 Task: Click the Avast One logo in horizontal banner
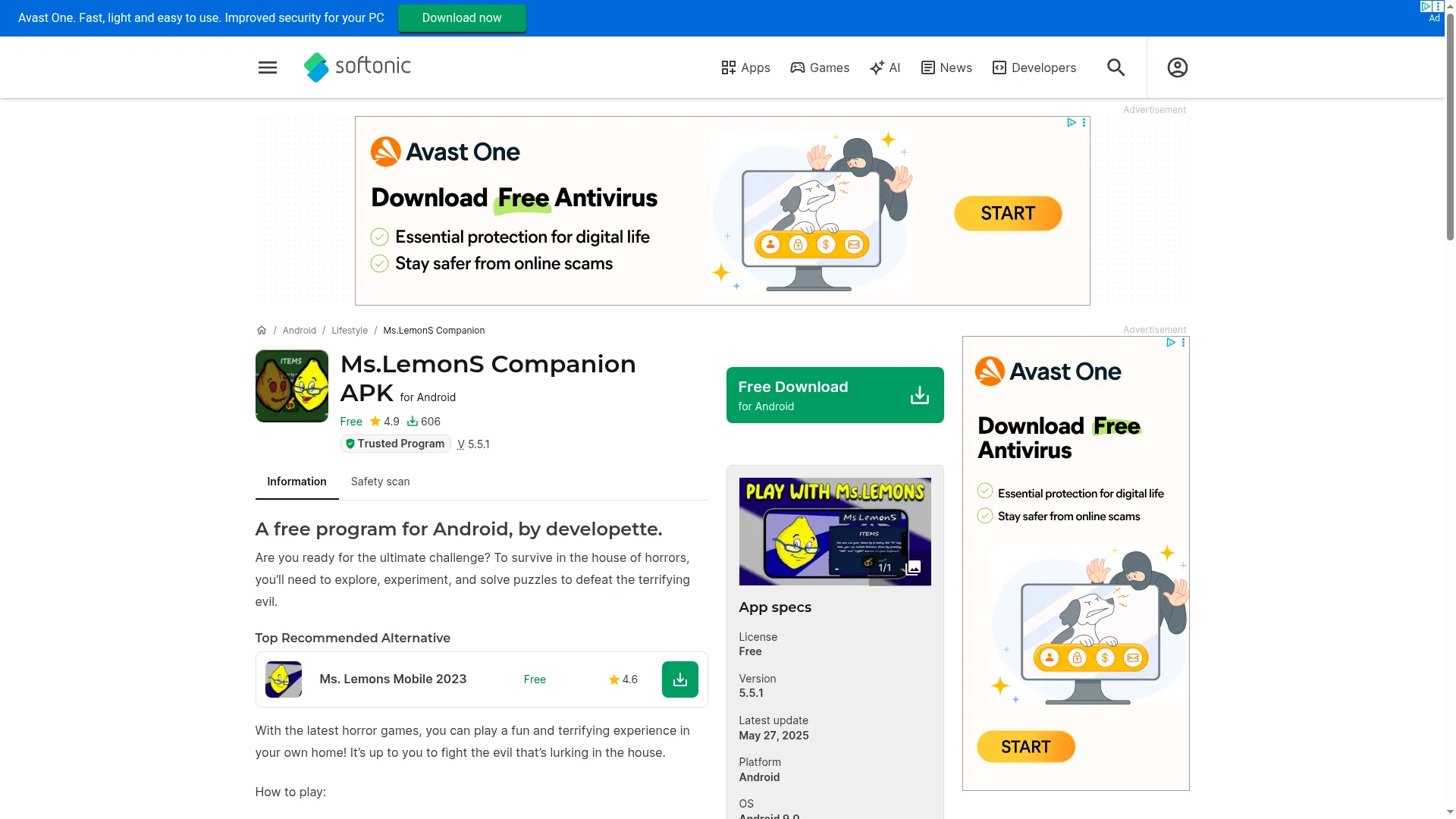445,152
